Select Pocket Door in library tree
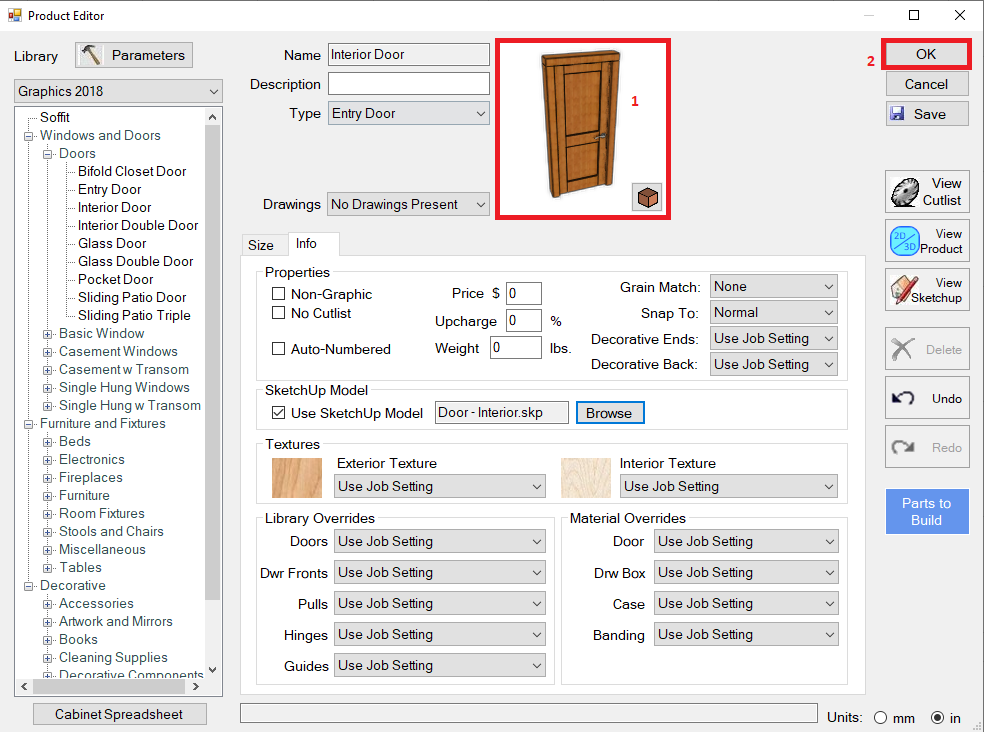984x732 pixels. (x=115, y=279)
